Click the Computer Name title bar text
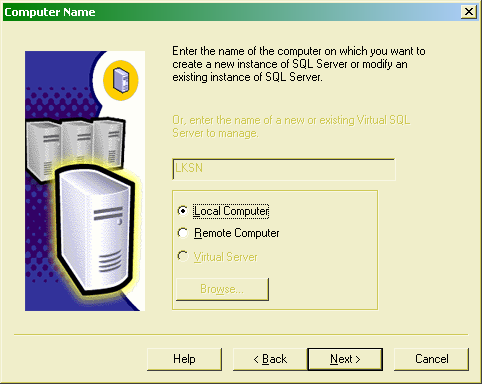 [x=50, y=12]
